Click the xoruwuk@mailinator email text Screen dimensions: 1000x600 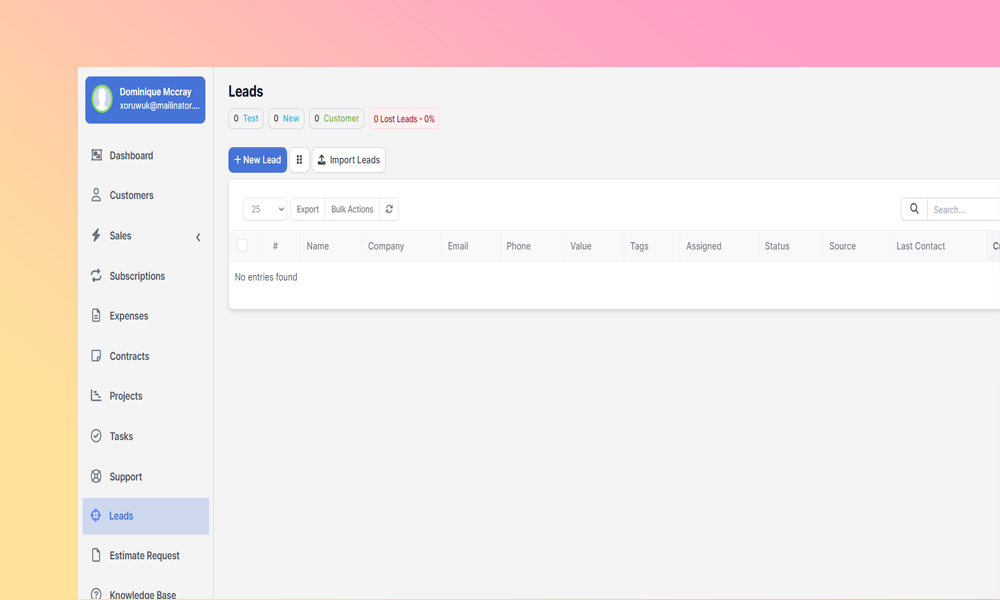(x=159, y=105)
